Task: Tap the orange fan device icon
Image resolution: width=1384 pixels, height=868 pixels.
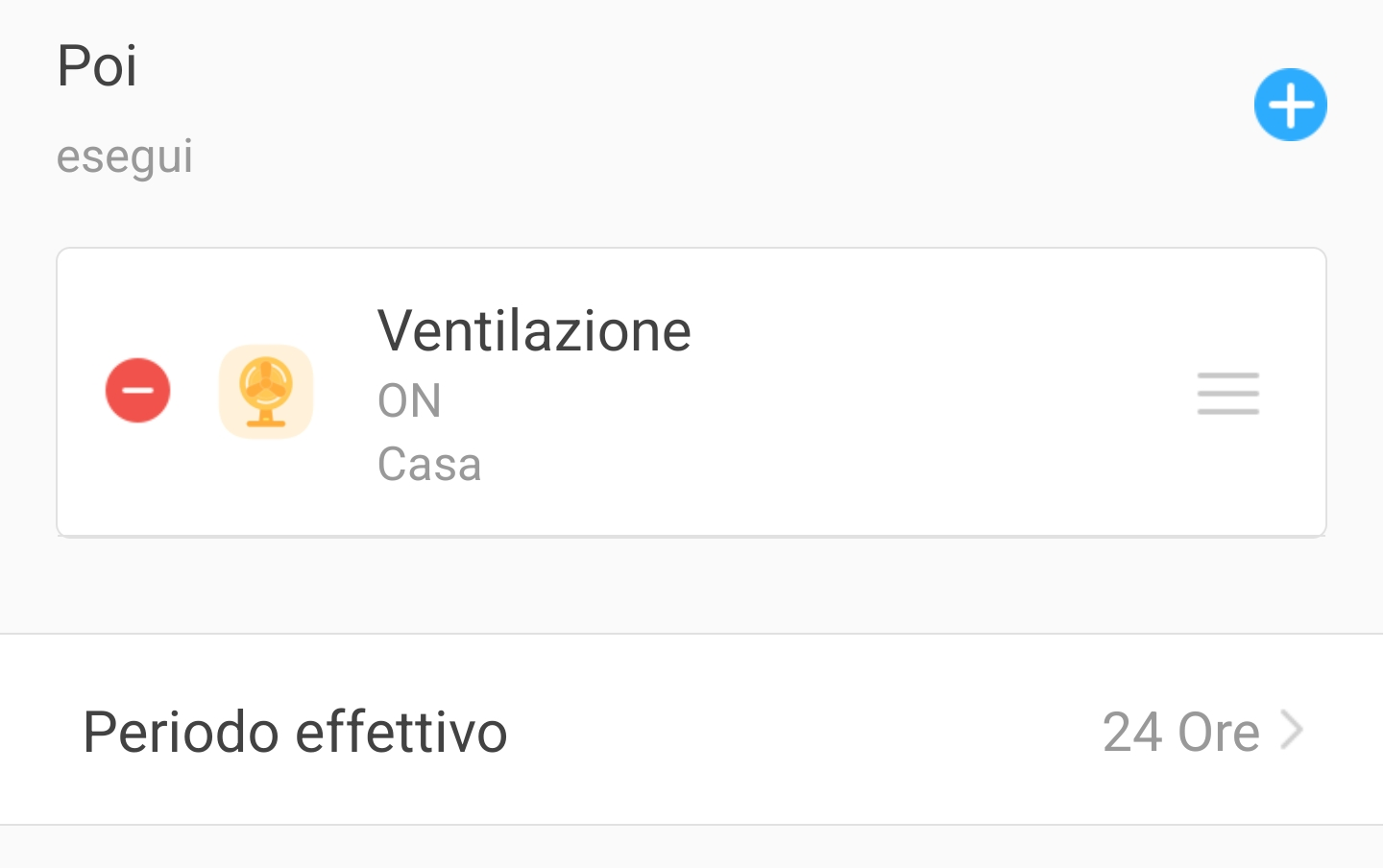Action: [266, 392]
